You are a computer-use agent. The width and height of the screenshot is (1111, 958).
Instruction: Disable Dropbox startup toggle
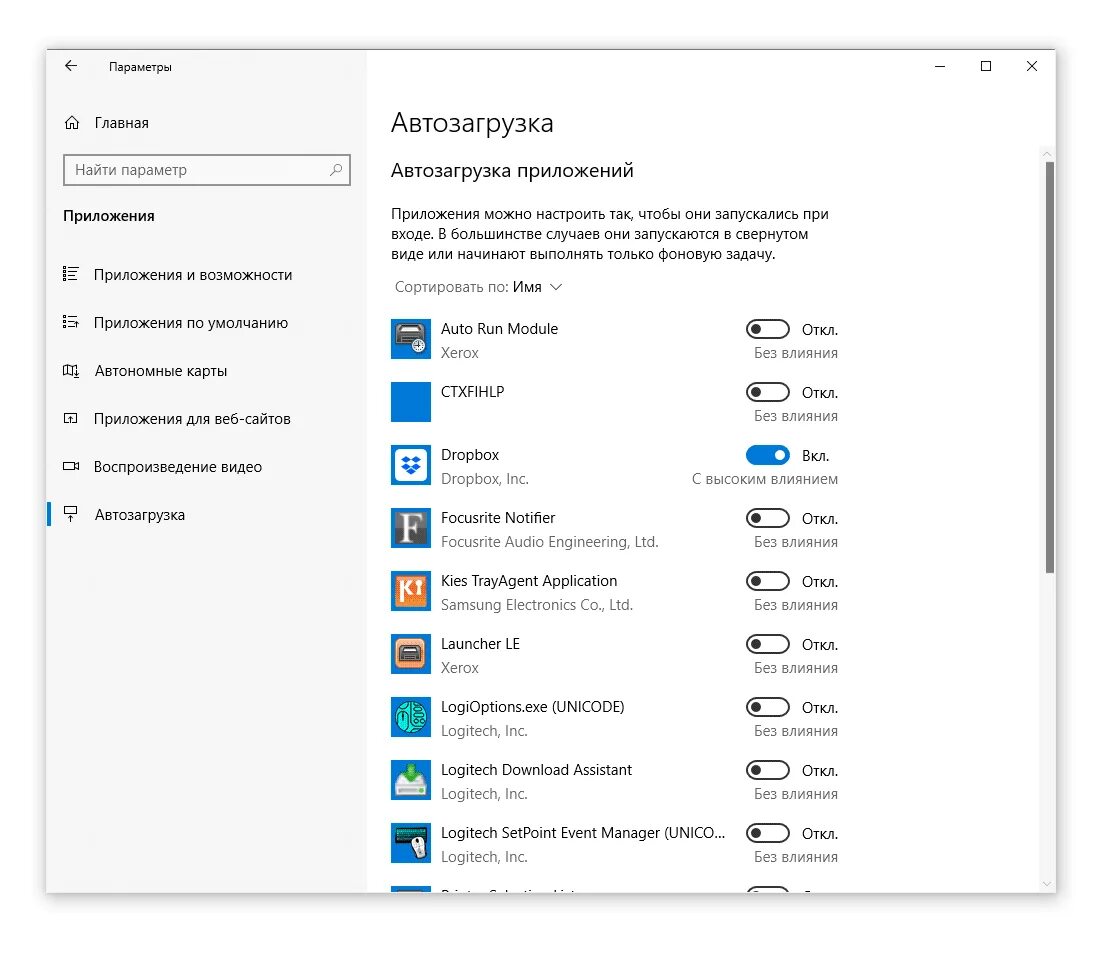pyautogui.click(x=767, y=456)
